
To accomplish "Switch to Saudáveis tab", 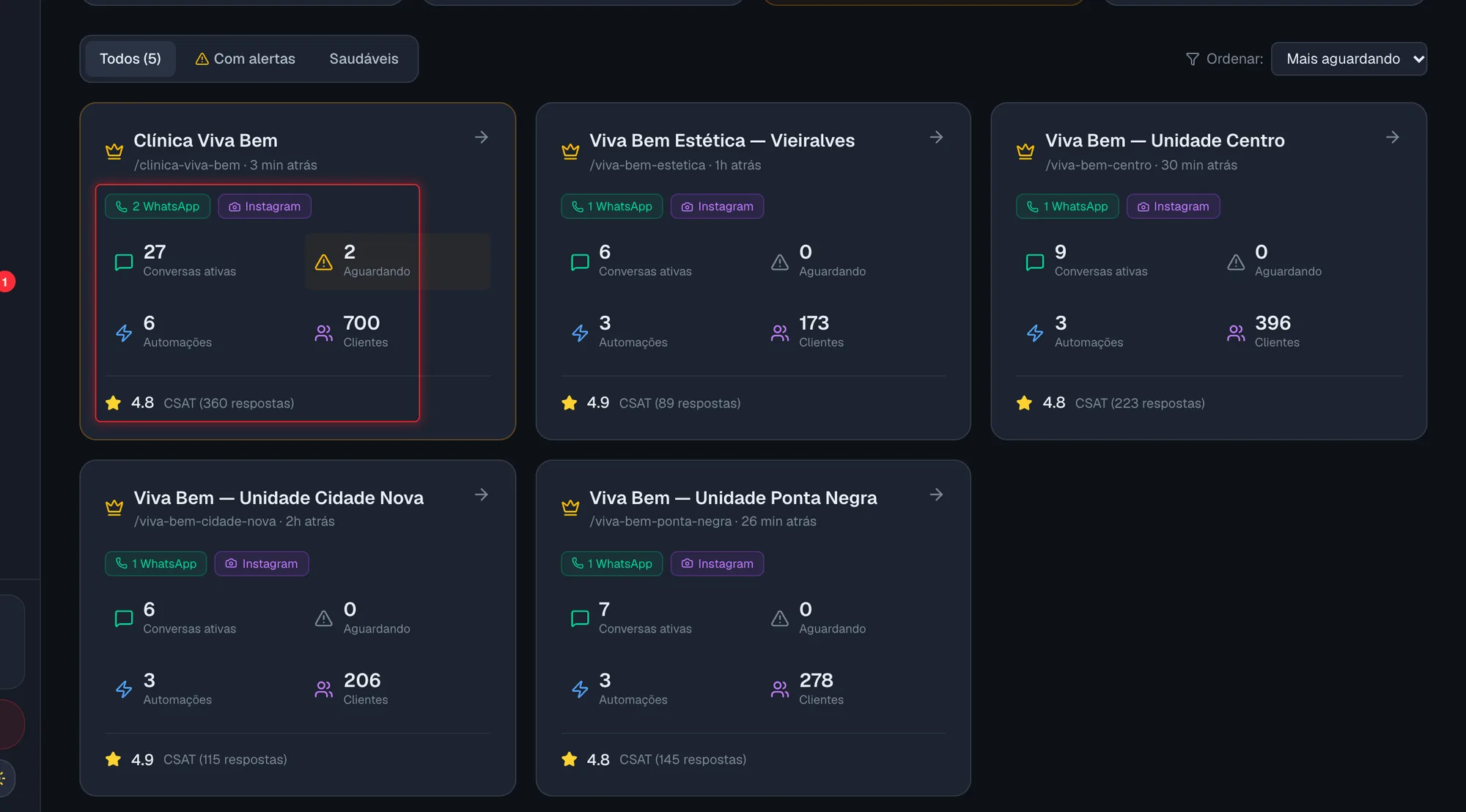I will [x=364, y=59].
